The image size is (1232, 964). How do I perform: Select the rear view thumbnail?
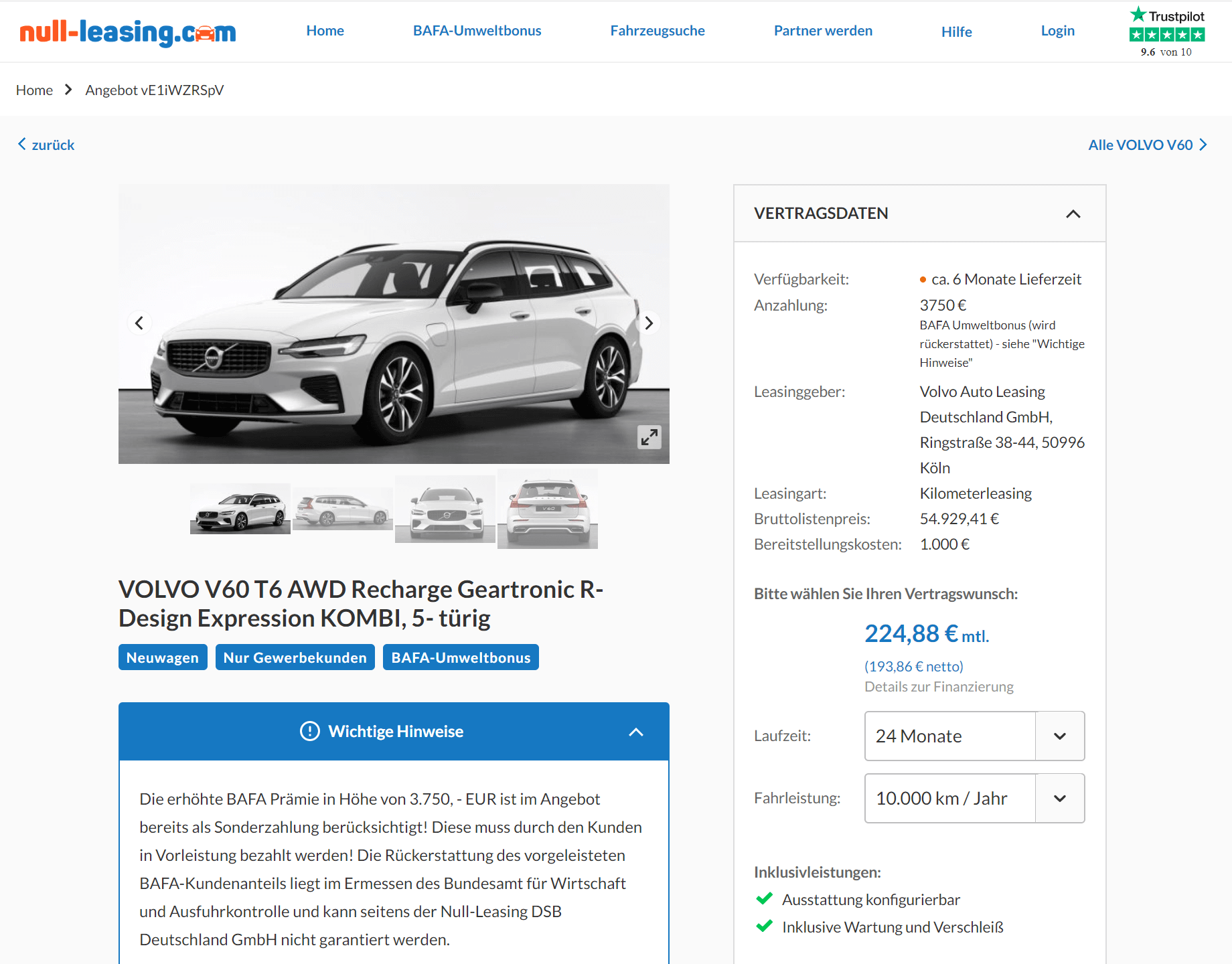(548, 509)
